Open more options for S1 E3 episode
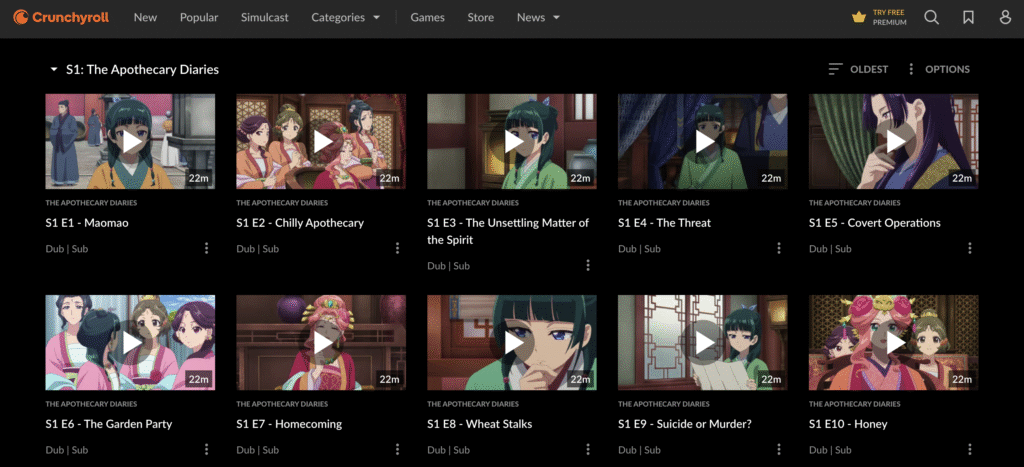The height and width of the screenshot is (467, 1024). pyautogui.click(x=588, y=265)
